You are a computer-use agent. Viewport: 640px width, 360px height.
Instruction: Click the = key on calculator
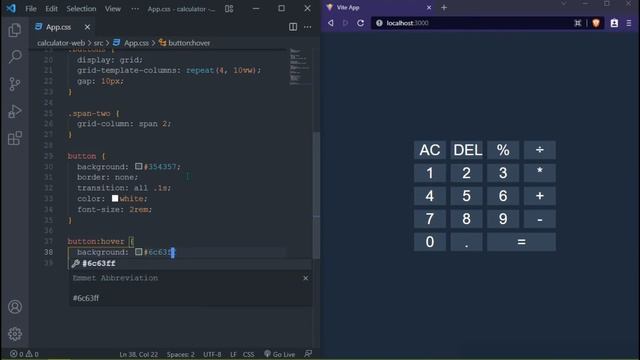tap(521, 242)
